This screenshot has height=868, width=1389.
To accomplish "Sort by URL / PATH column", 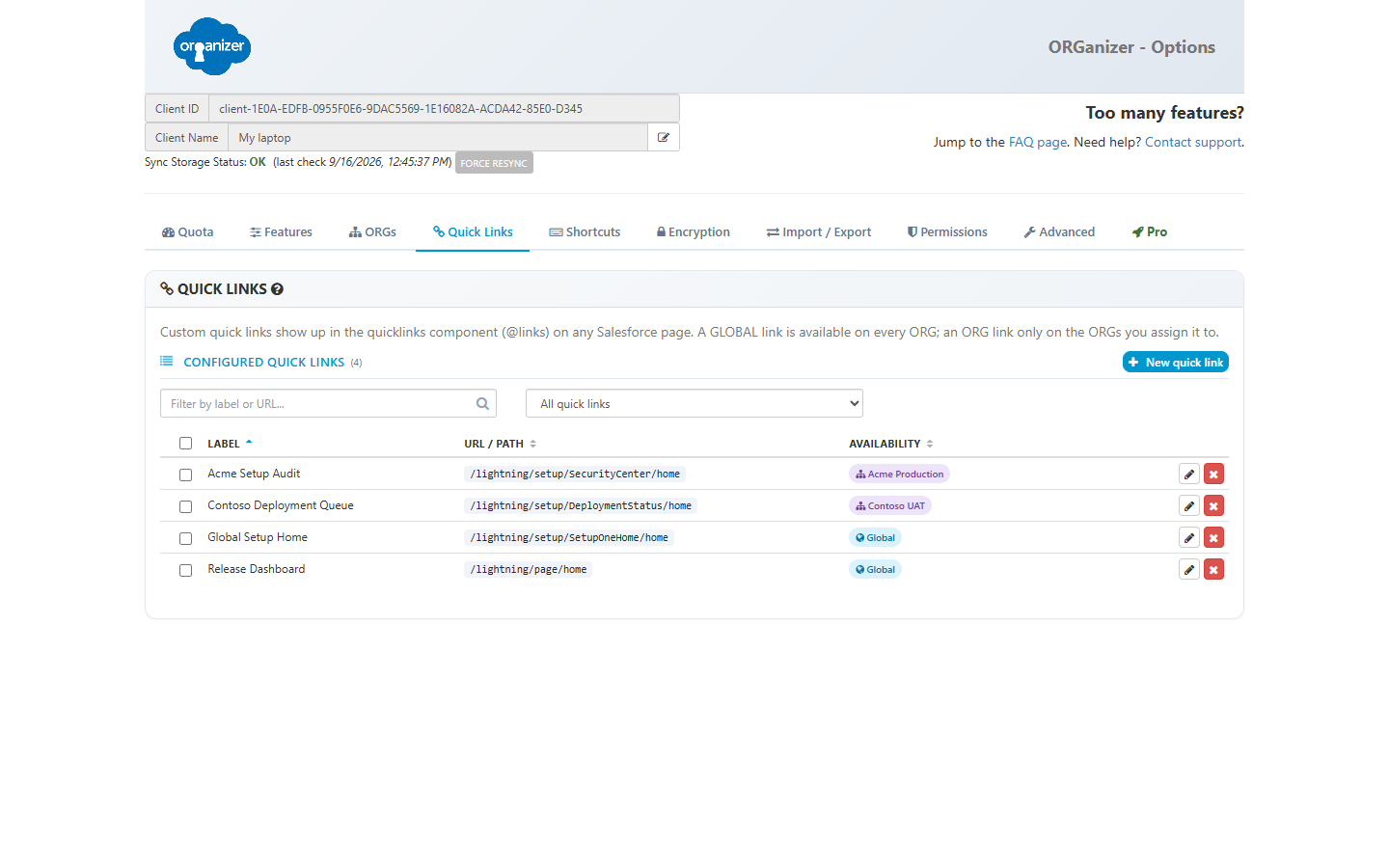I will coord(500,444).
